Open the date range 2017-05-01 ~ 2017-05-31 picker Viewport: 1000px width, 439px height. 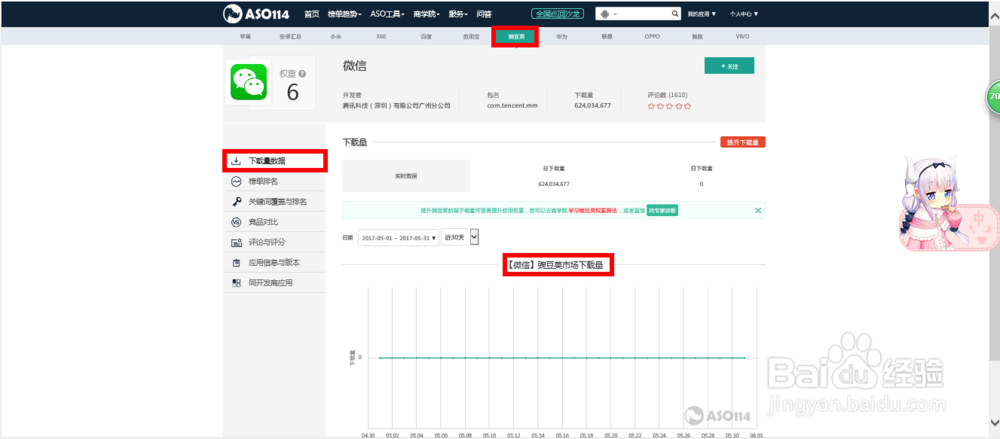(398, 237)
